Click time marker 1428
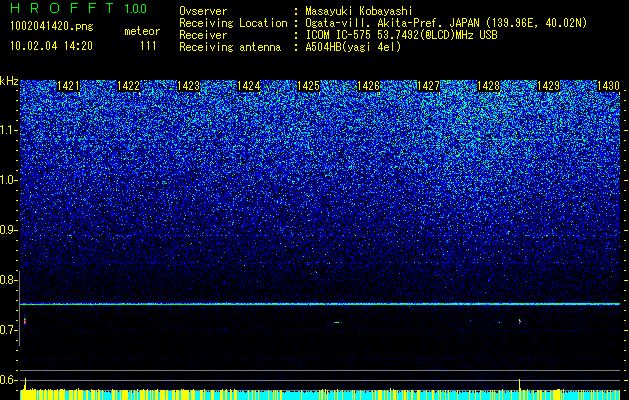The height and width of the screenshot is (400, 629). pyautogui.click(x=489, y=86)
